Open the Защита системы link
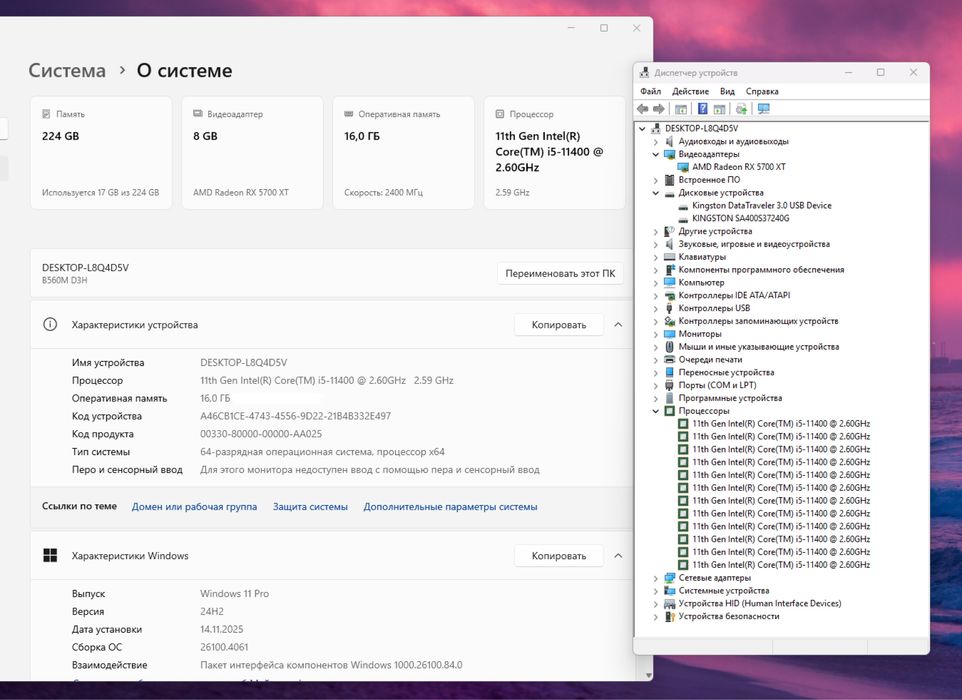The width and height of the screenshot is (962, 700). click(x=310, y=507)
